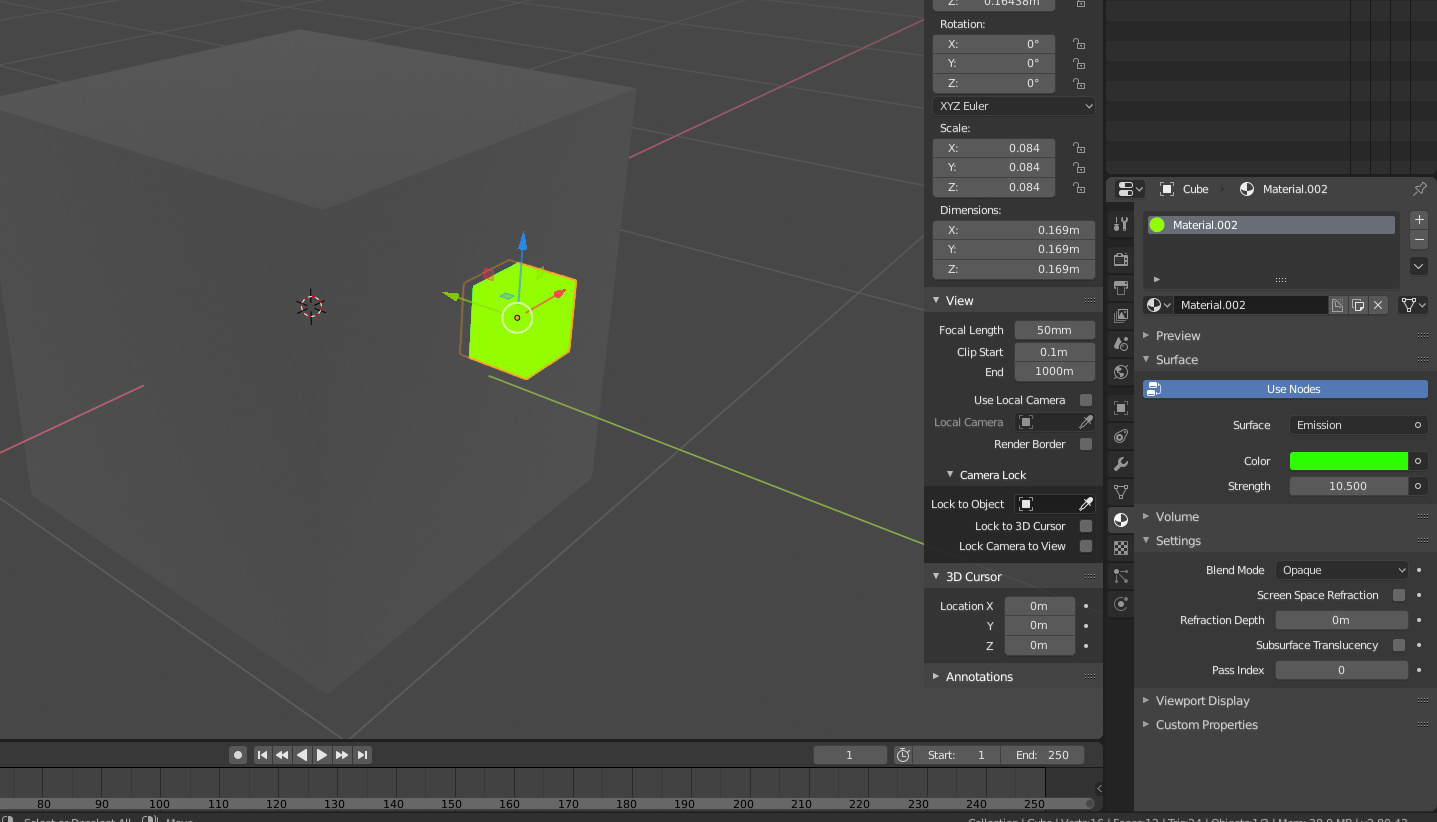This screenshot has height=822, width=1437.
Task: Pin the Material properties editor
Action: [1419, 189]
